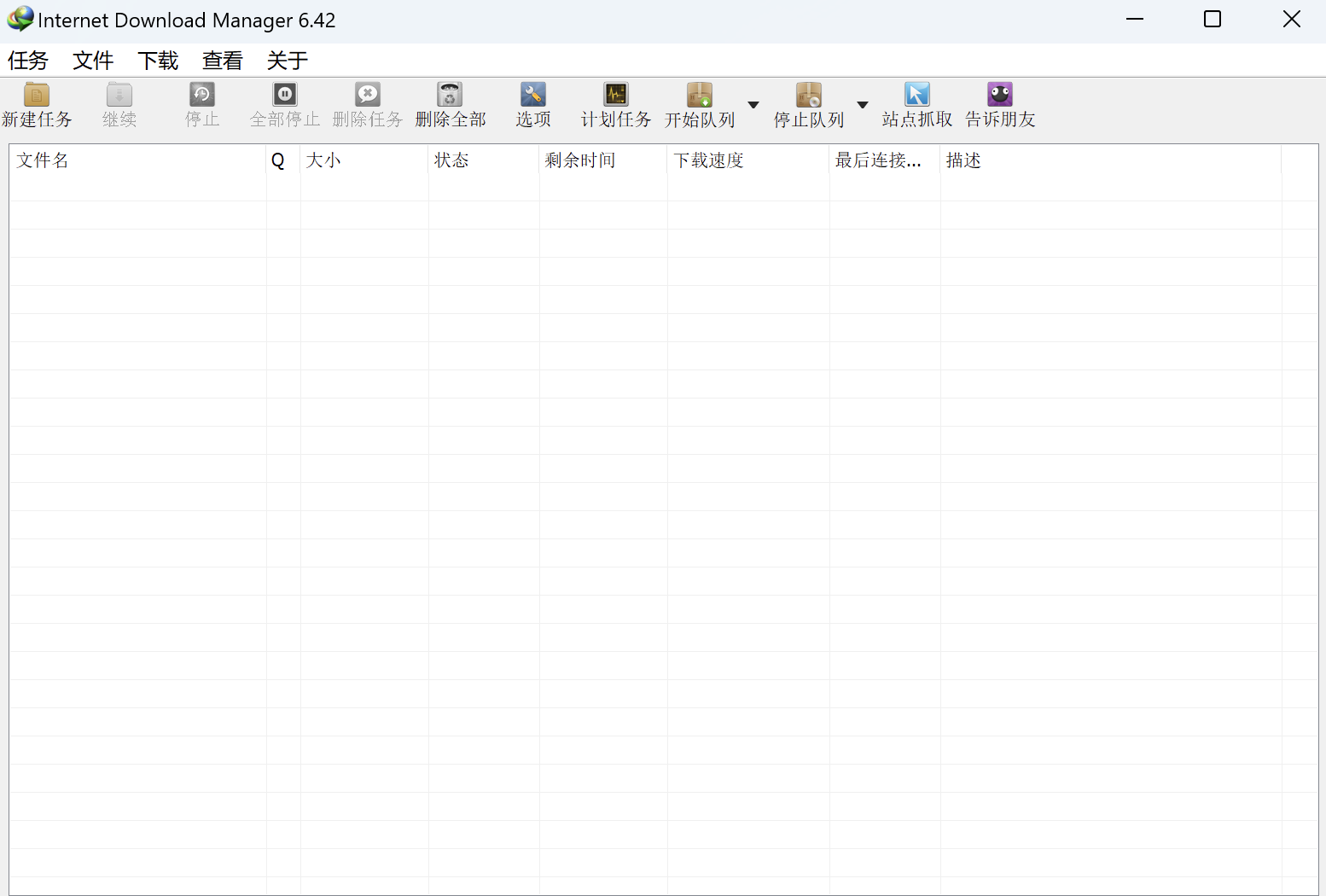
Task: Sort by 下载速度 column header
Action: click(747, 160)
